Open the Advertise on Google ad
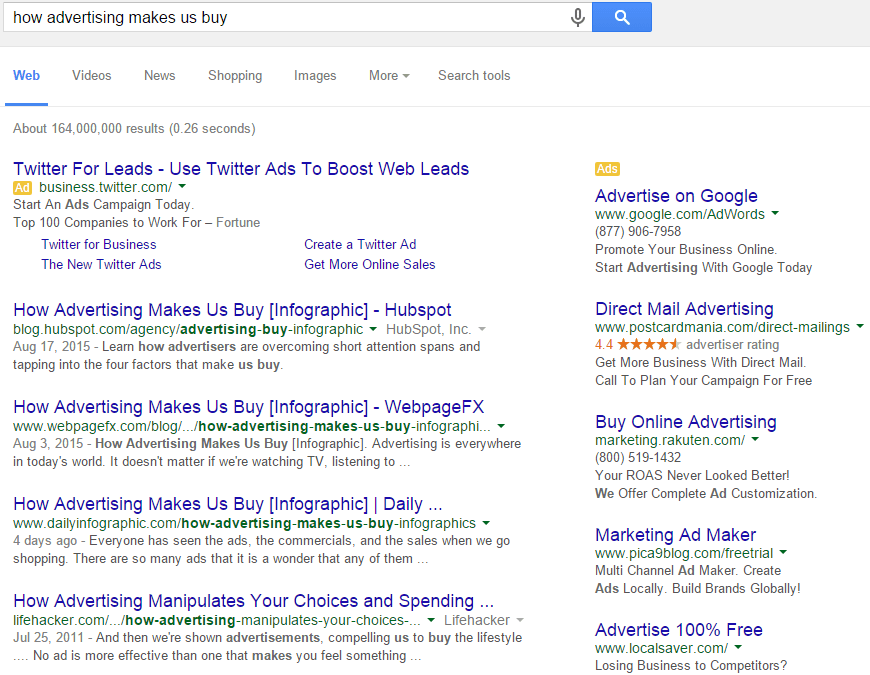870x675 pixels. [x=676, y=196]
